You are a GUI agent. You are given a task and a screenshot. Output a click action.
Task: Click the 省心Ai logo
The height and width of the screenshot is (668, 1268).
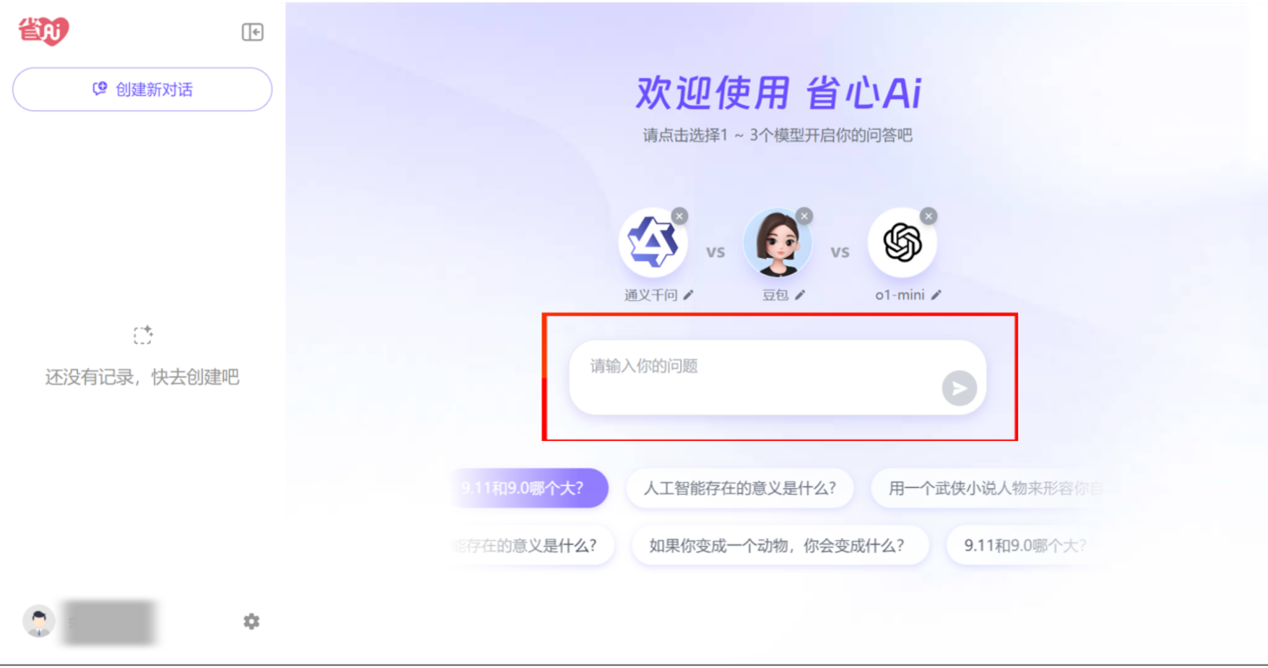[x=44, y=31]
